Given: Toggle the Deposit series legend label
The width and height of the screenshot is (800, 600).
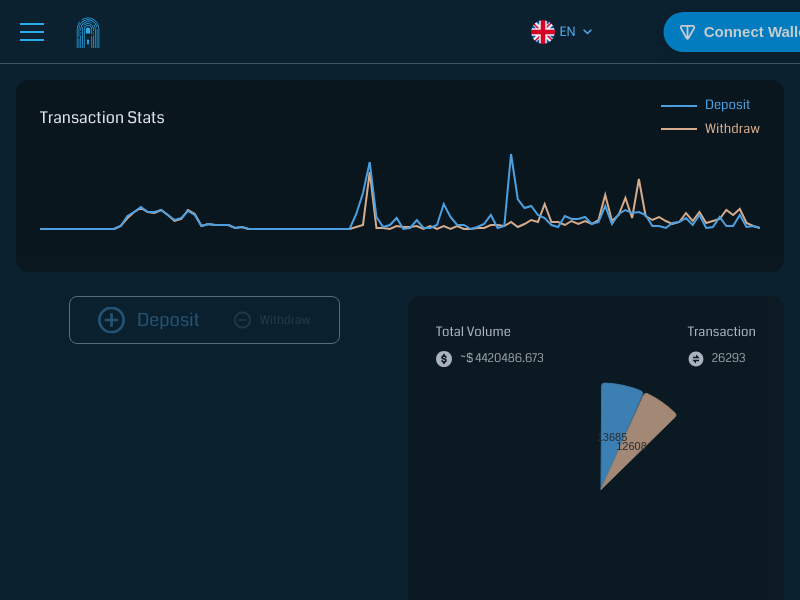Looking at the screenshot, I should coord(727,105).
